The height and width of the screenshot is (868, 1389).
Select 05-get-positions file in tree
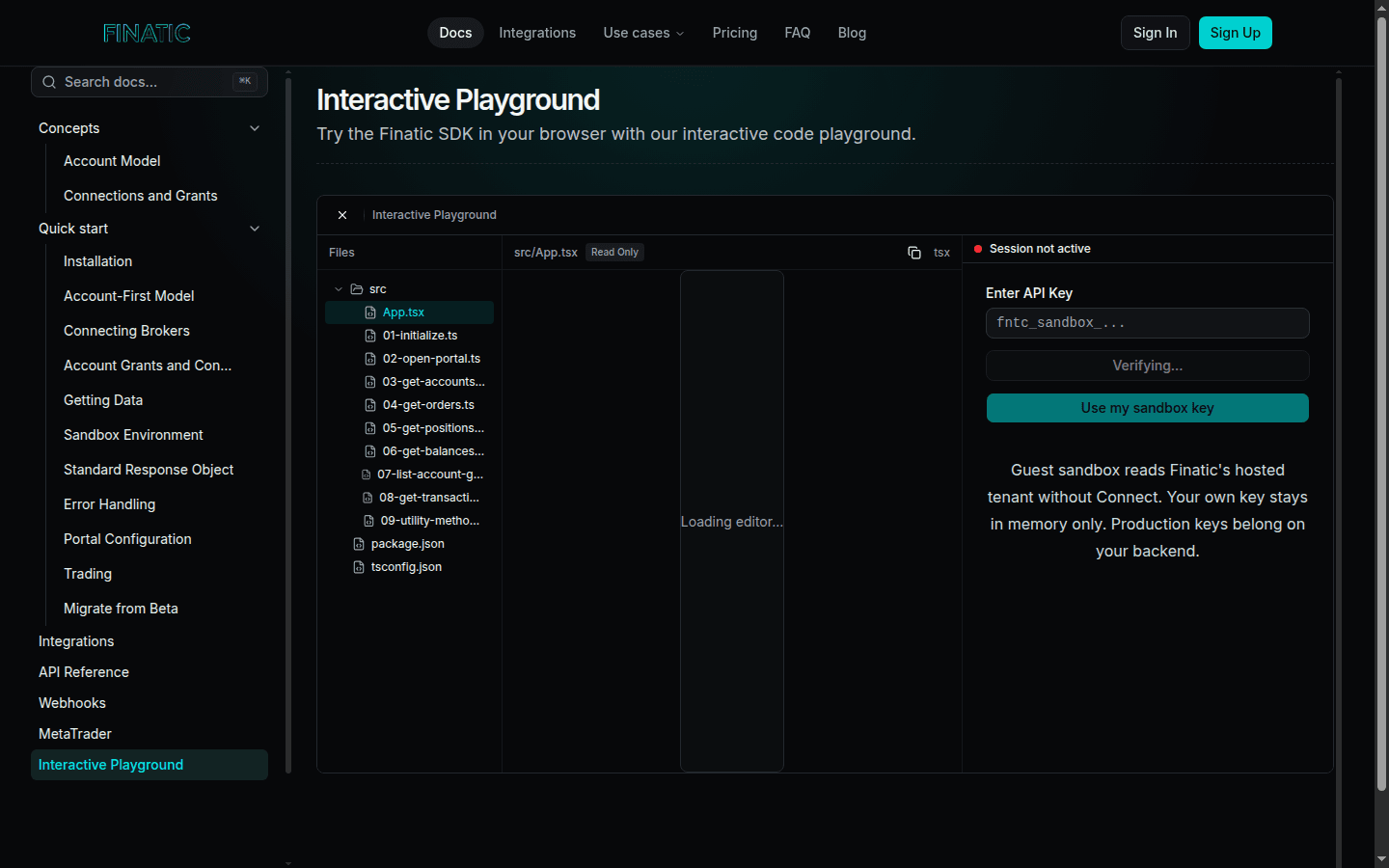click(409, 428)
